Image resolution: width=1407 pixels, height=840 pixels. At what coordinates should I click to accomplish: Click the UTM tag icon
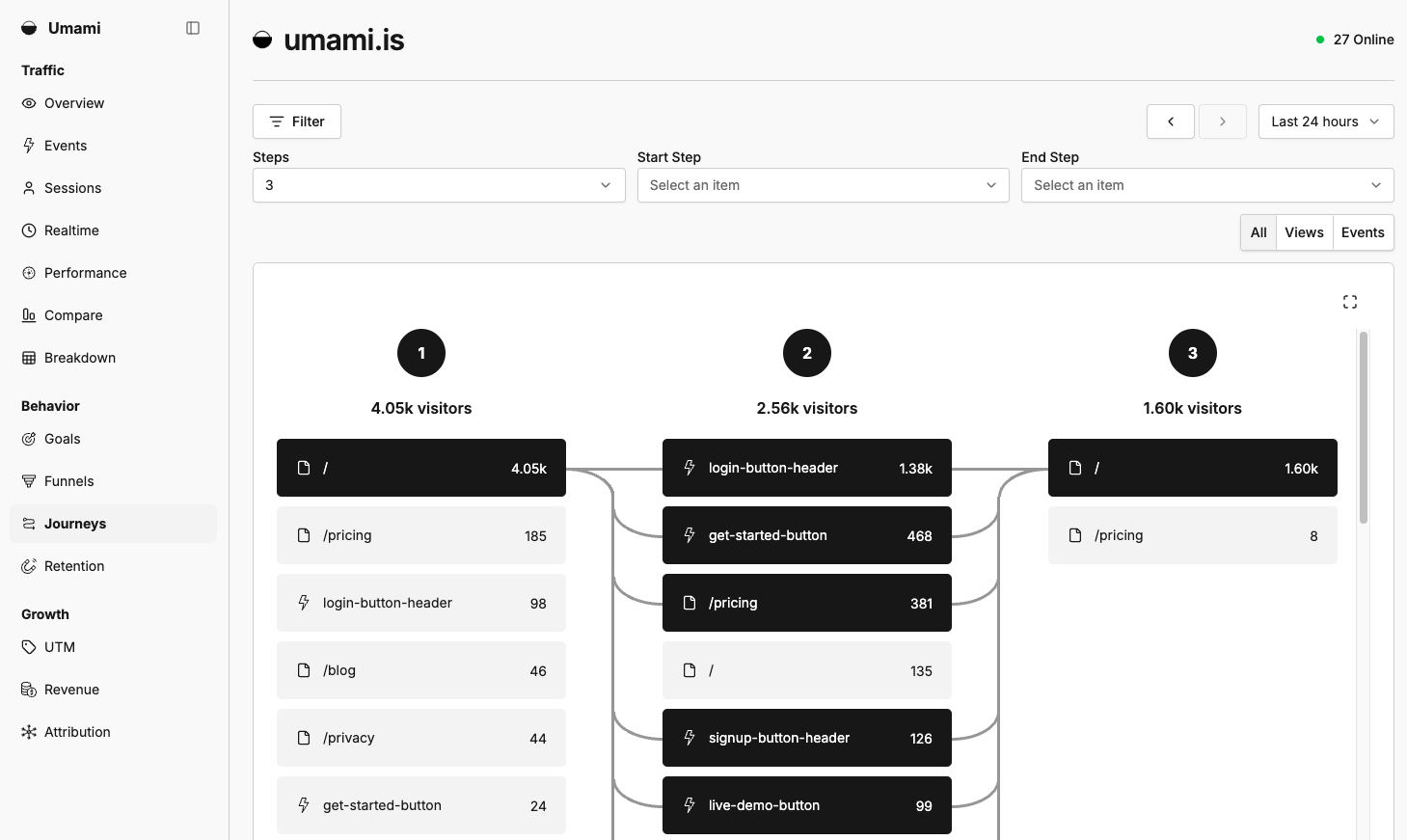(x=29, y=647)
